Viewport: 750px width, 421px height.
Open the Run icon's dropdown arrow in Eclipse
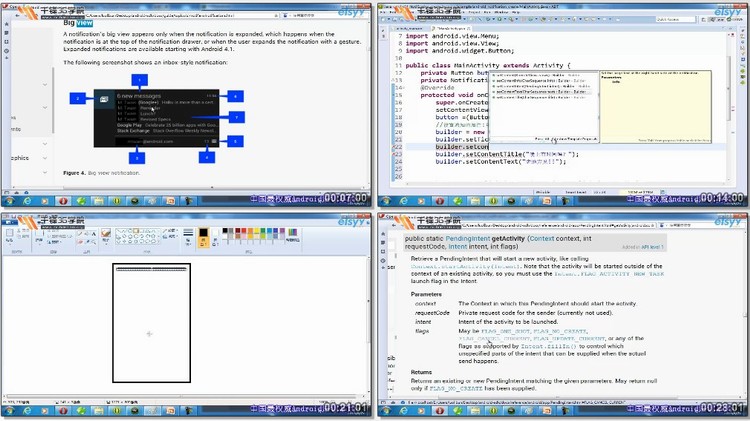coord(505,19)
